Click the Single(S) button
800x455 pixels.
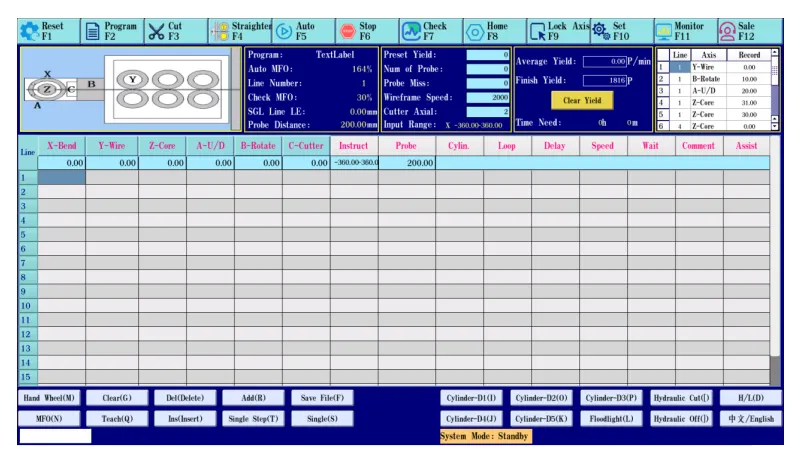(x=322, y=419)
